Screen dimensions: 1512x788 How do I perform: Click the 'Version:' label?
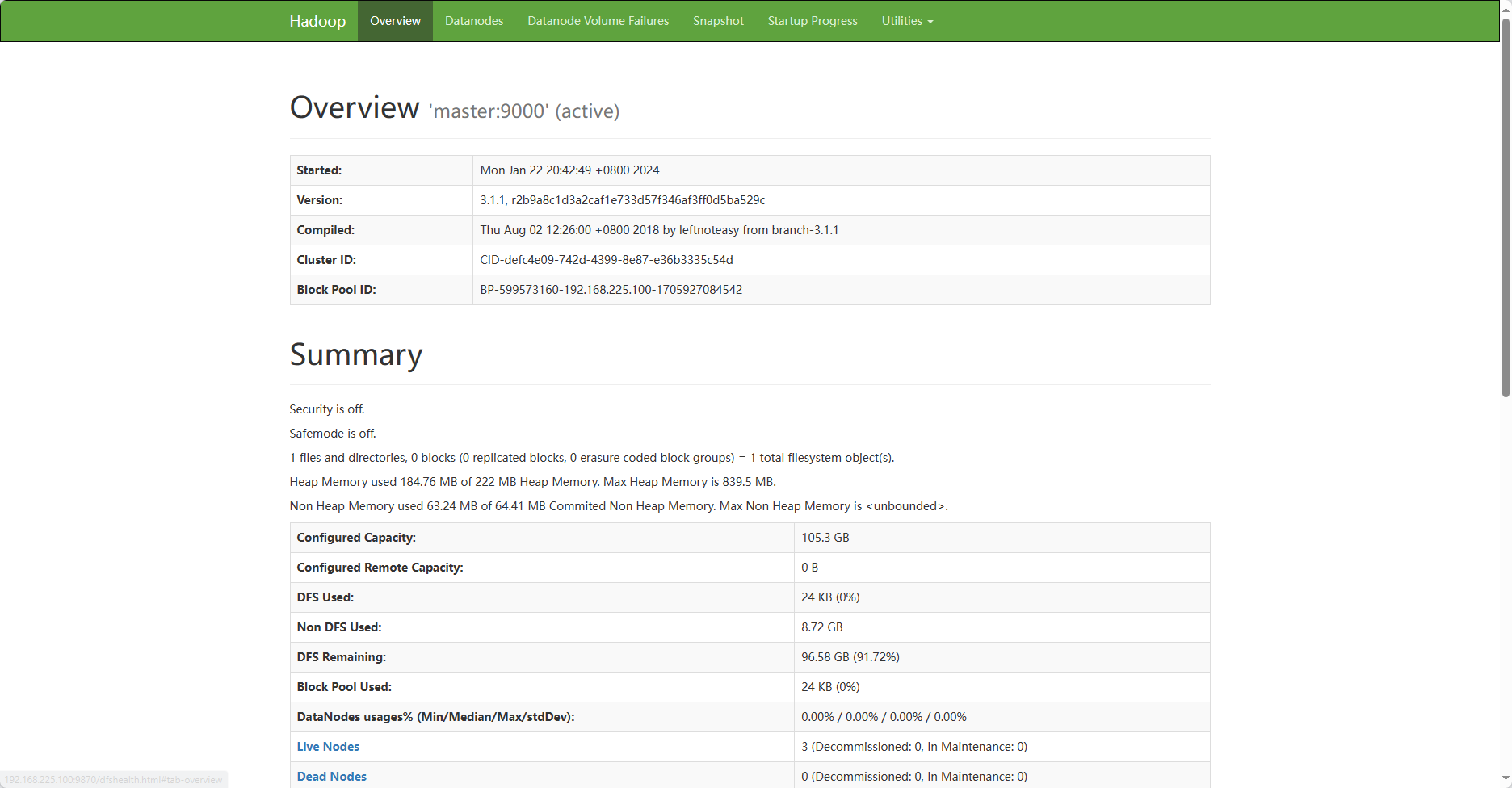319,200
